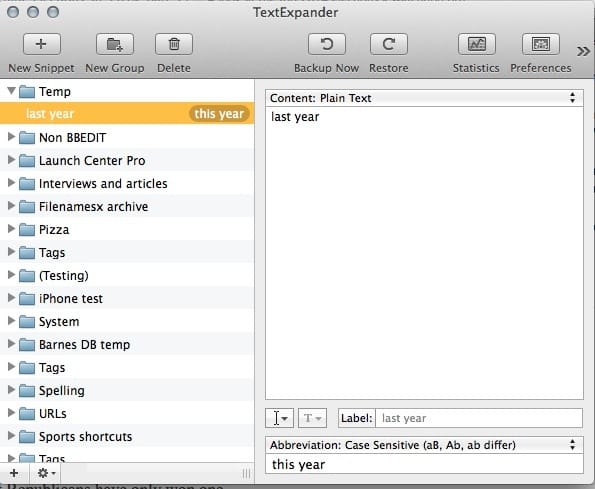The height and width of the screenshot is (489, 595).
Task: Expand the Non BBEDIT group
Action: [11, 137]
